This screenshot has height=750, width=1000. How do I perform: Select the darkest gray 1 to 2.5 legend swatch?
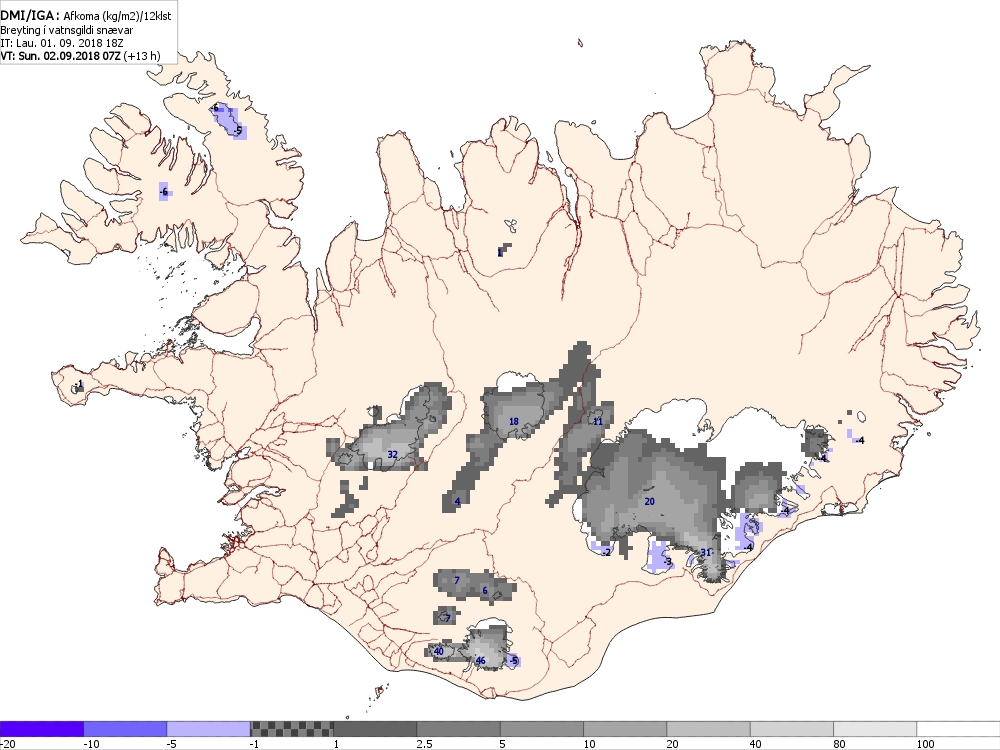pos(375,729)
